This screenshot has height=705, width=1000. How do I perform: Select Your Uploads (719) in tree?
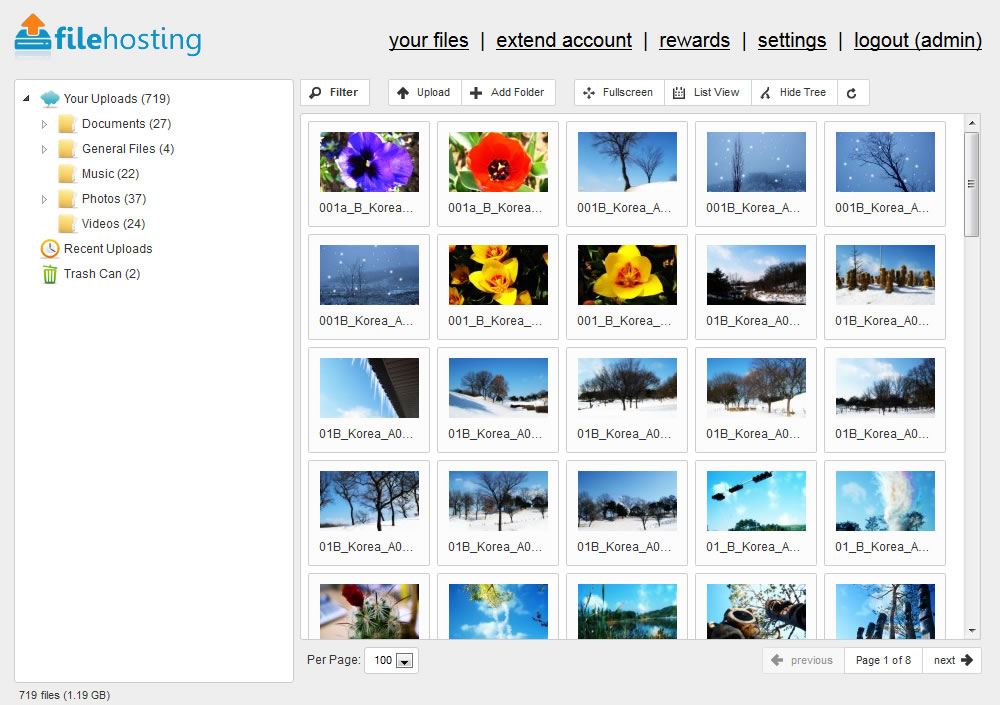[117, 99]
